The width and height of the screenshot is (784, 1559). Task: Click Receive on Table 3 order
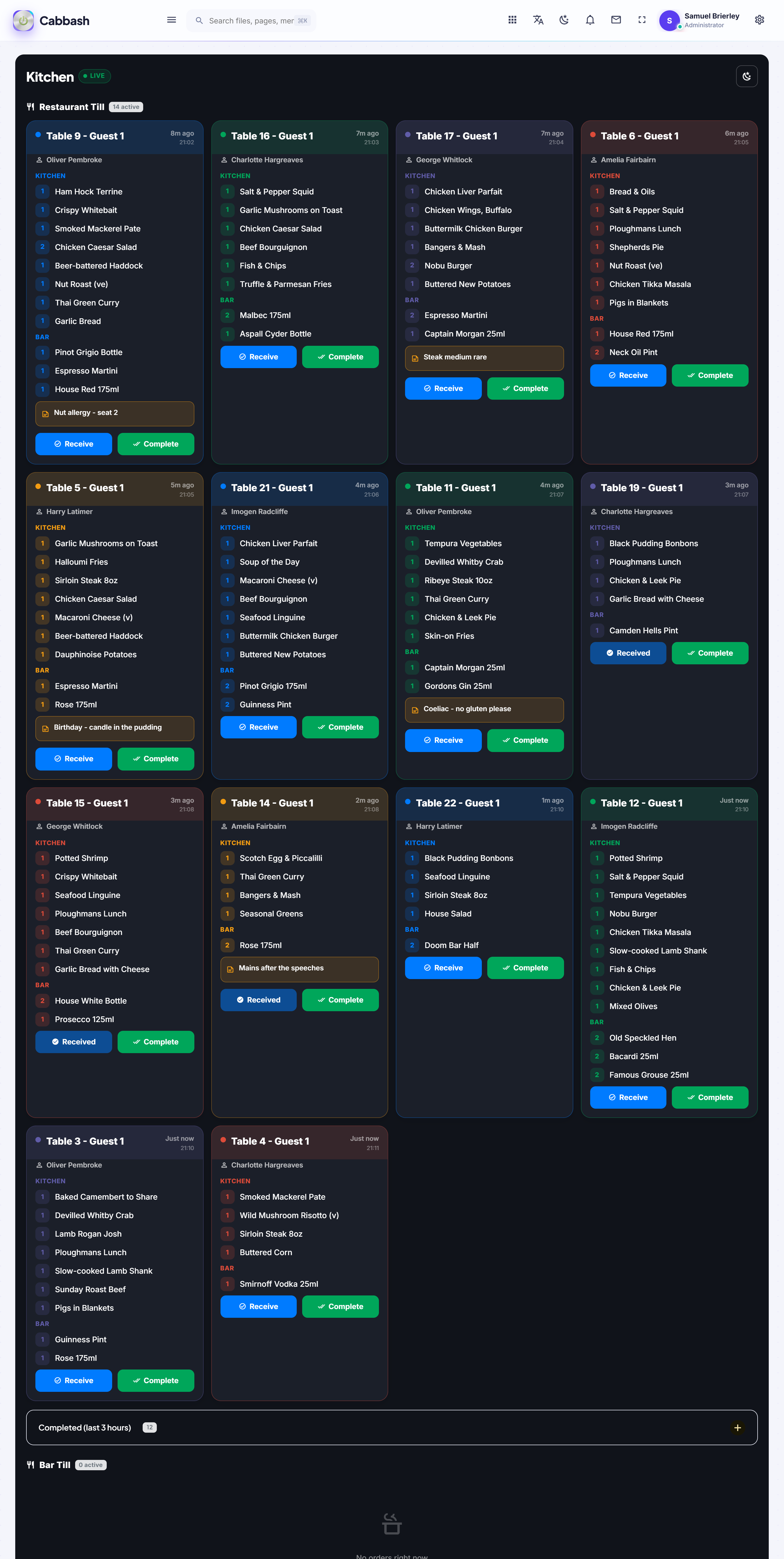point(74,1380)
